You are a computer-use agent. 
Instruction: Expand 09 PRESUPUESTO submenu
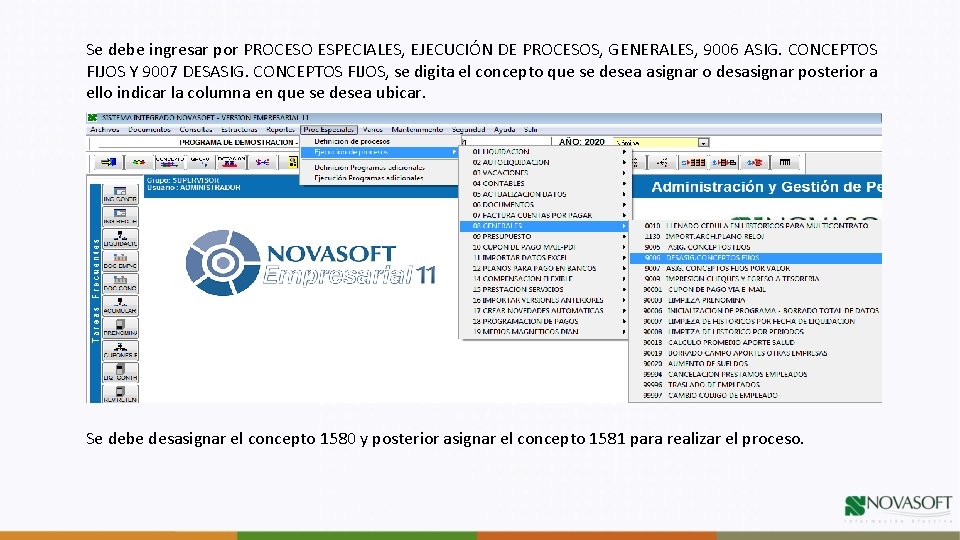(x=544, y=236)
